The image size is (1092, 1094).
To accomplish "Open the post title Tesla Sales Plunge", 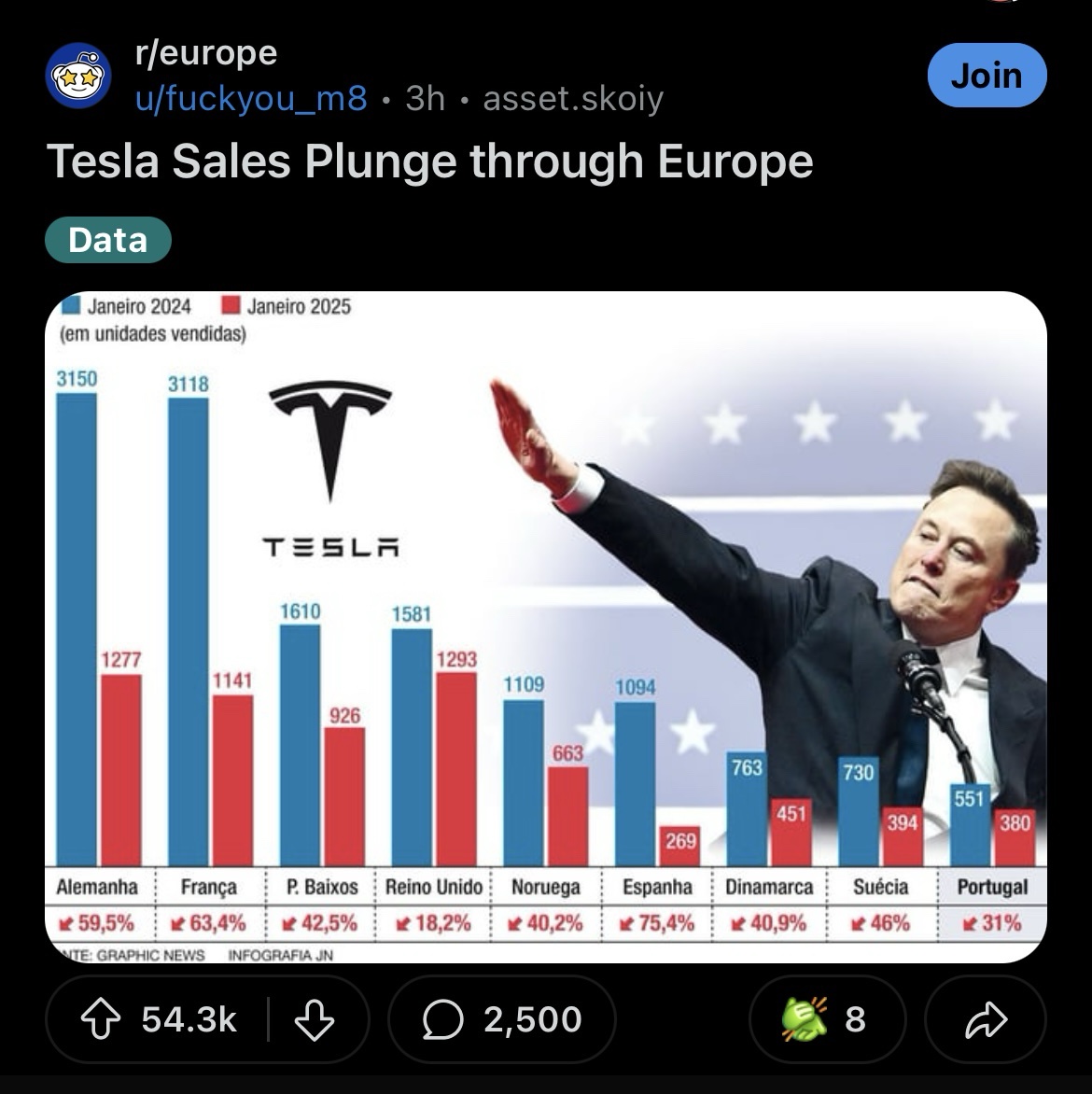I will [x=430, y=161].
